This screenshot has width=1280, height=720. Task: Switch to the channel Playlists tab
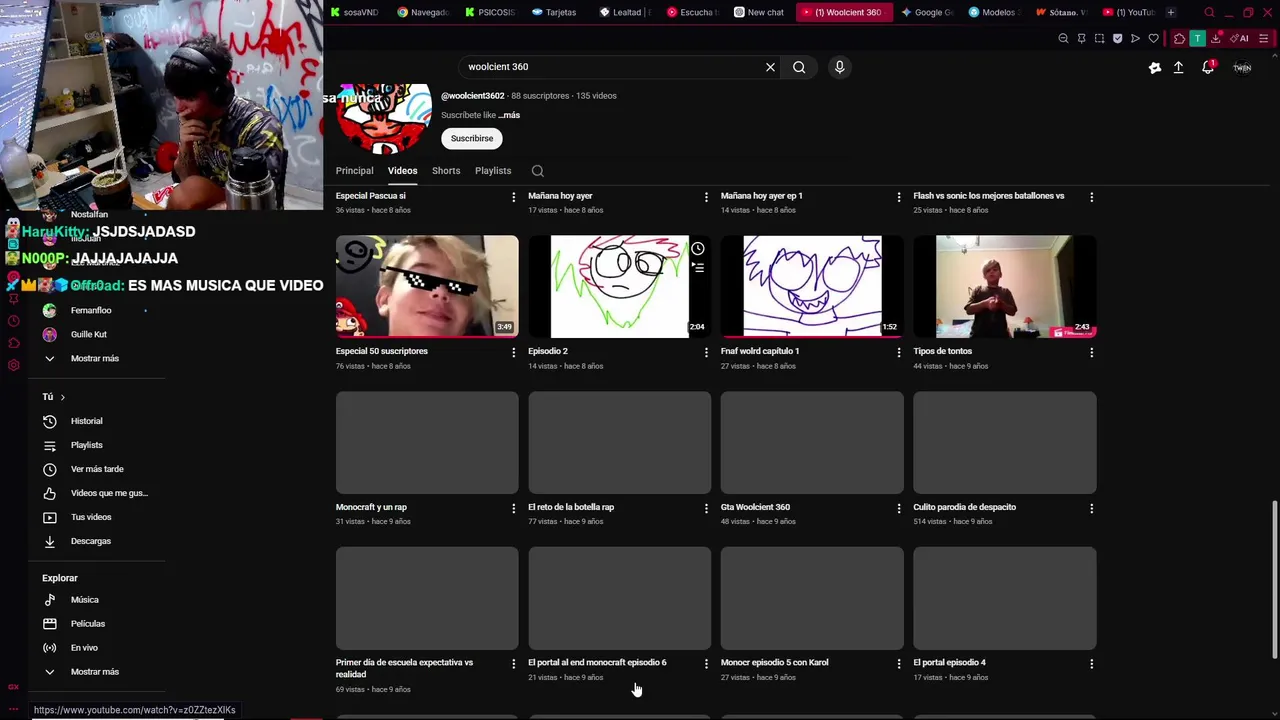(493, 171)
